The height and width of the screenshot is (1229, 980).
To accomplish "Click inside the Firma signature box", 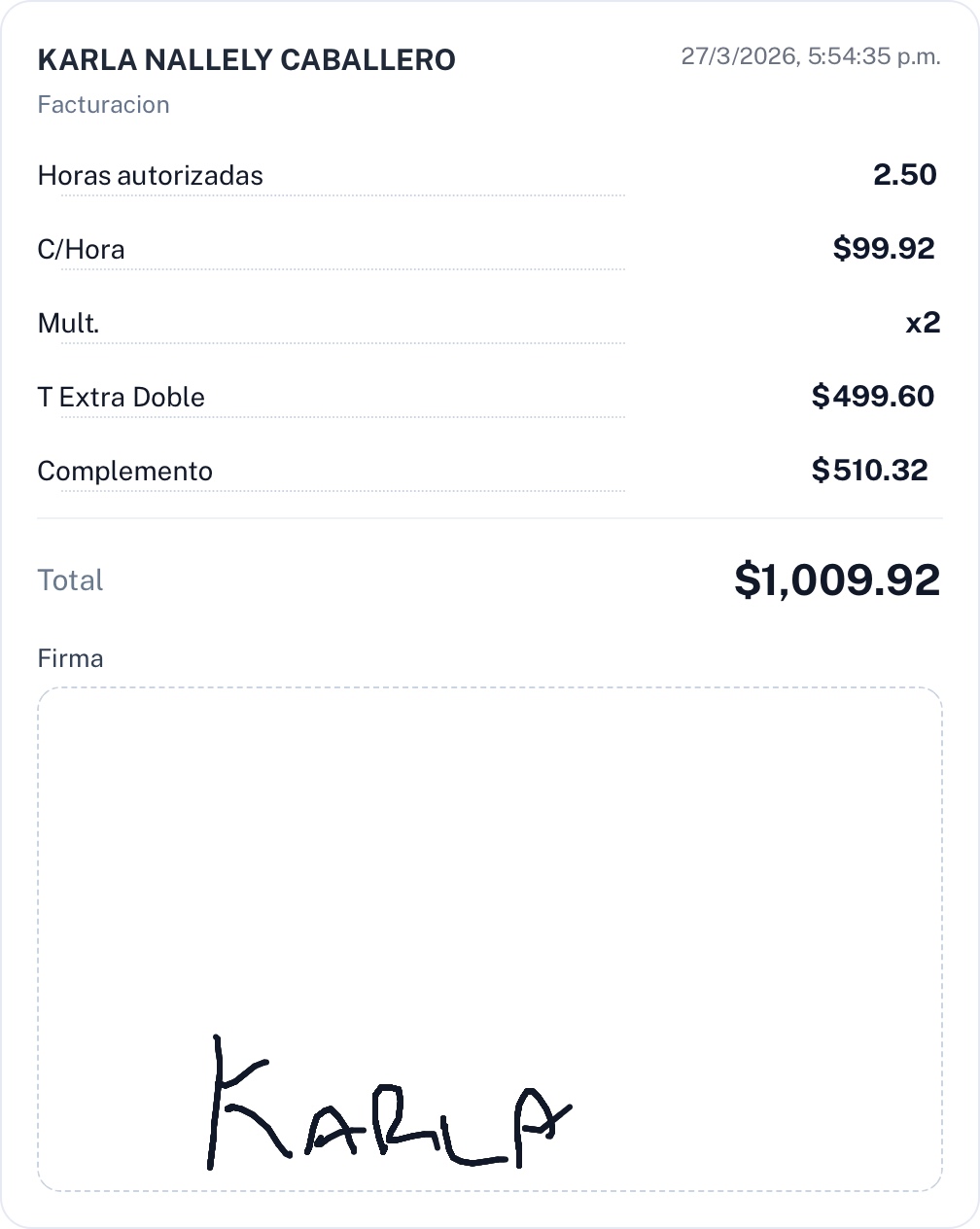I will (x=490, y=938).
